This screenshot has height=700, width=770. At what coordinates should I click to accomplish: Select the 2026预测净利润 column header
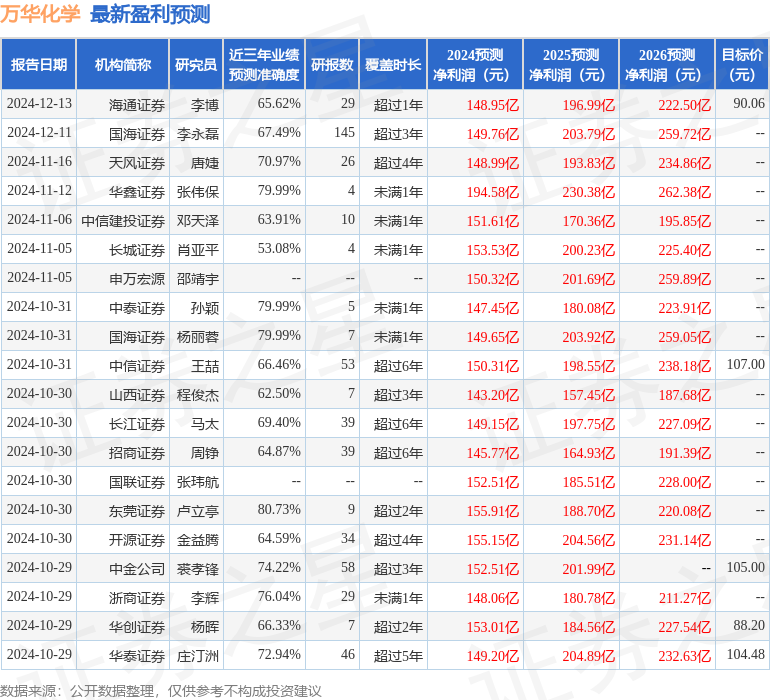point(667,64)
